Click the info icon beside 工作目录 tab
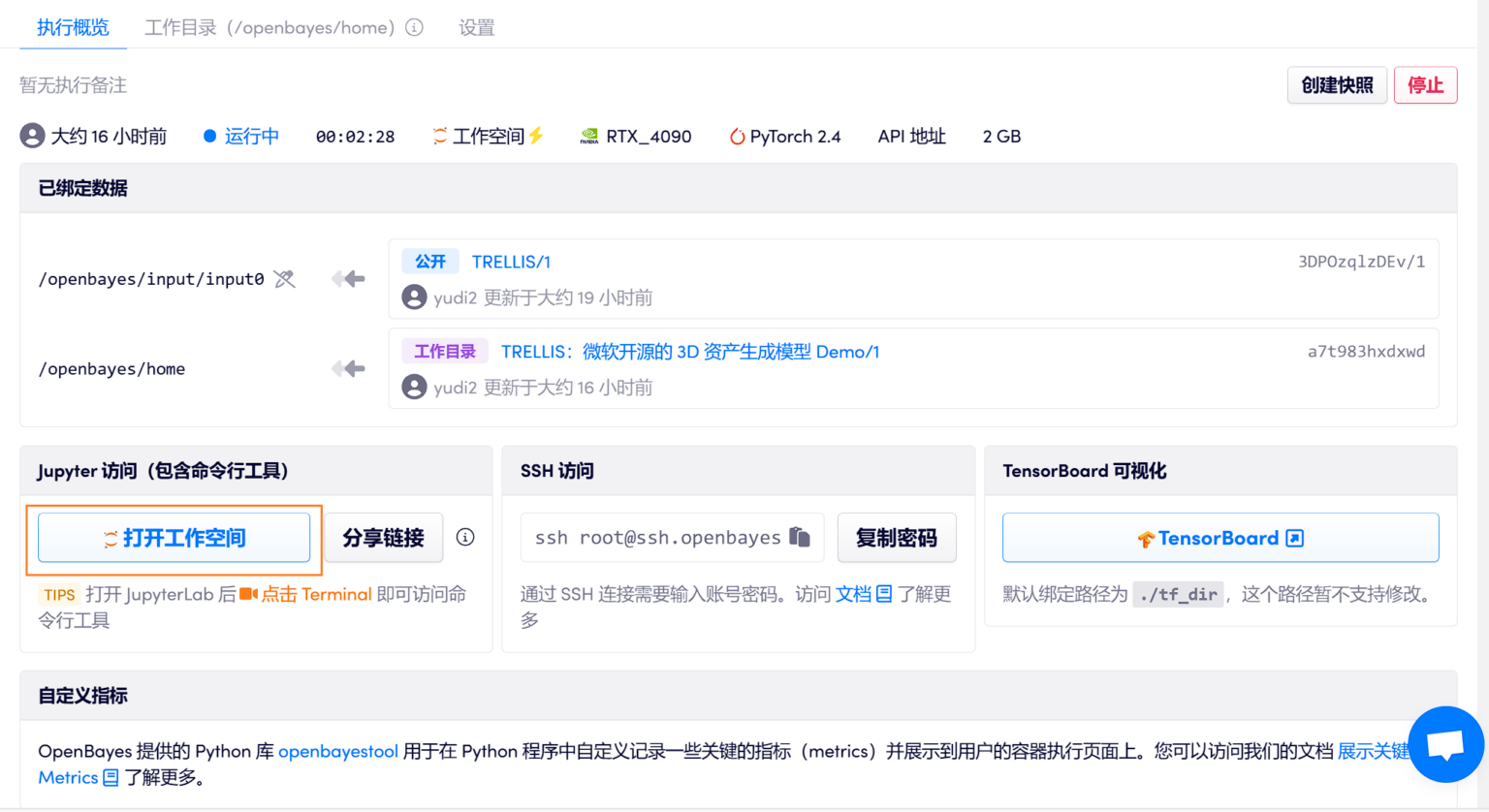This screenshot has height=812, width=1489. pos(414,27)
